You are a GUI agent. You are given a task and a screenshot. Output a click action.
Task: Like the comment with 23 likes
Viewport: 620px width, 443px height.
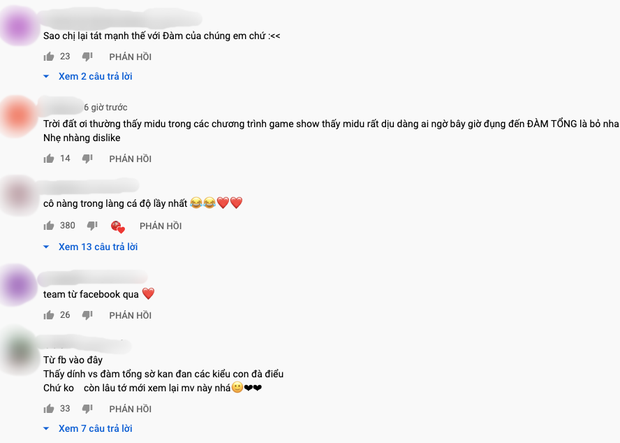(49, 57)
